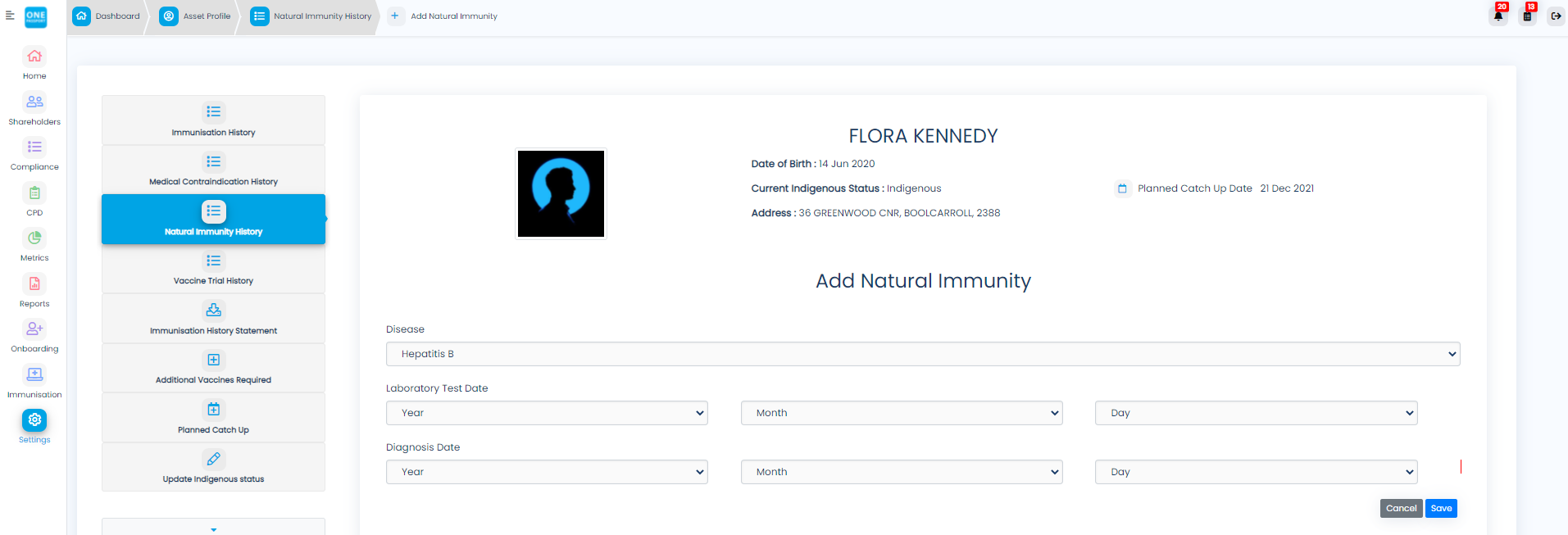Click the Asset Profile breadcrumb icon

[x=169, y=16]
